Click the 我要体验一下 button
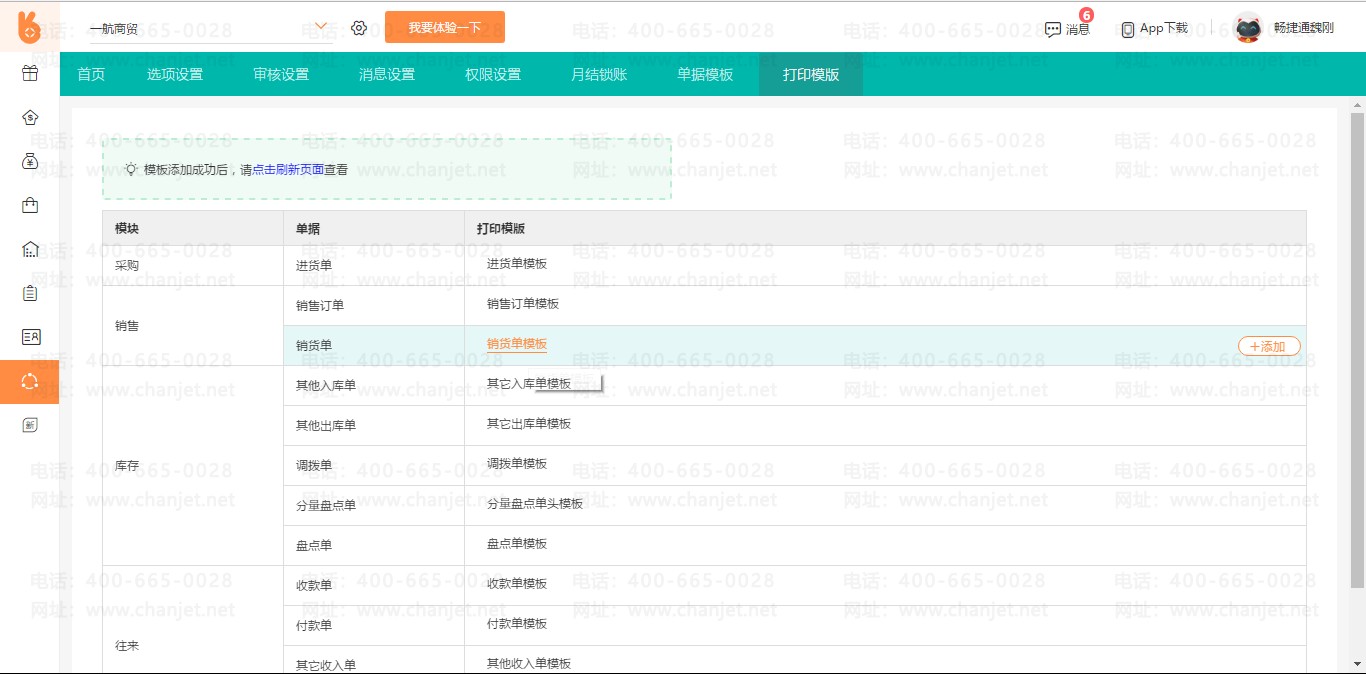The image size is (1366, 674). pyautogui.click(x=444, y=28)
